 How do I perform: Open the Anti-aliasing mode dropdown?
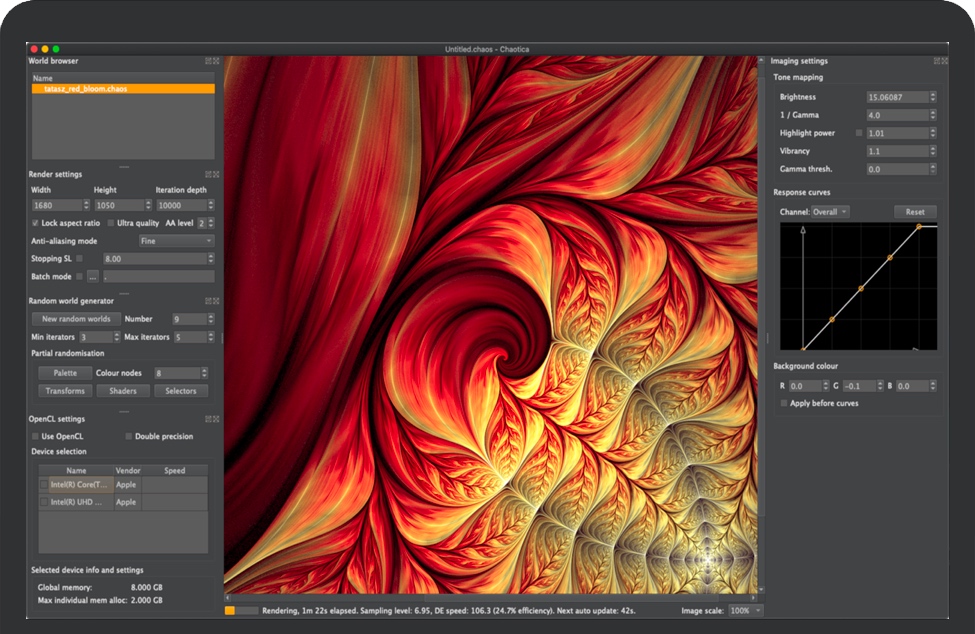point(176,241)
